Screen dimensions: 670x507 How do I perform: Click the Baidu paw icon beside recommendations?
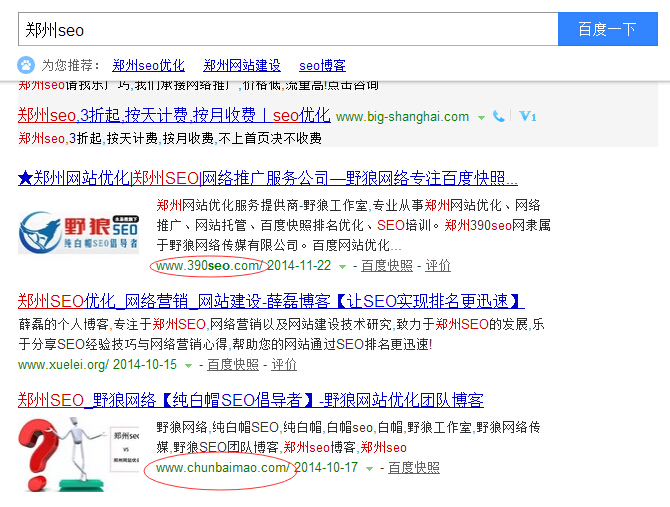pos(26,65)
